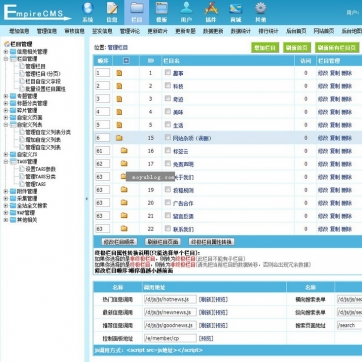Click the order input showing 6
Viewport: 362px width, 362px height.
click(102, 138)
